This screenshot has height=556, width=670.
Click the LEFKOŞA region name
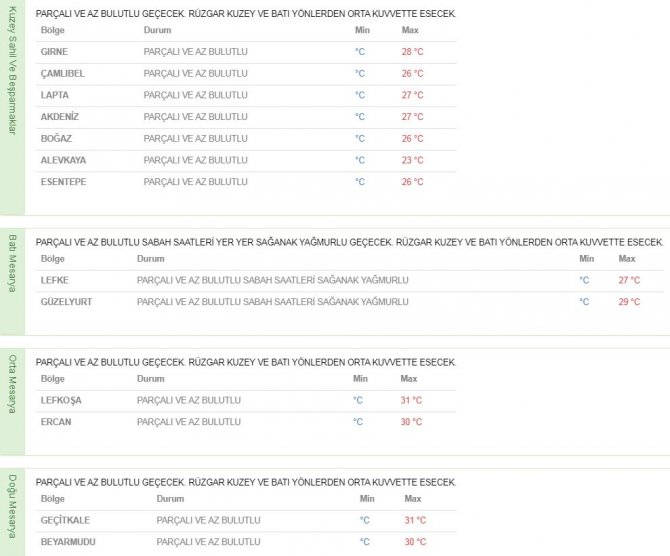(61, 400)
